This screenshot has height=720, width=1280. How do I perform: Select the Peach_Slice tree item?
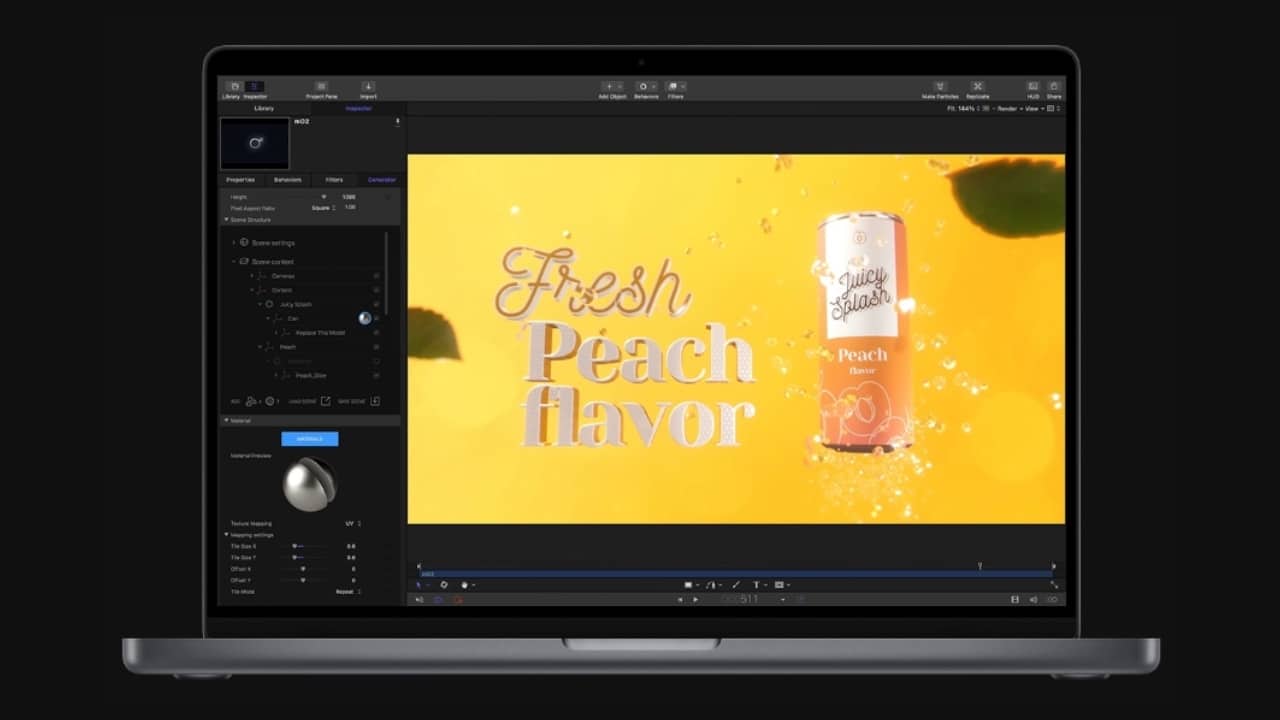(x=311, y=375)
